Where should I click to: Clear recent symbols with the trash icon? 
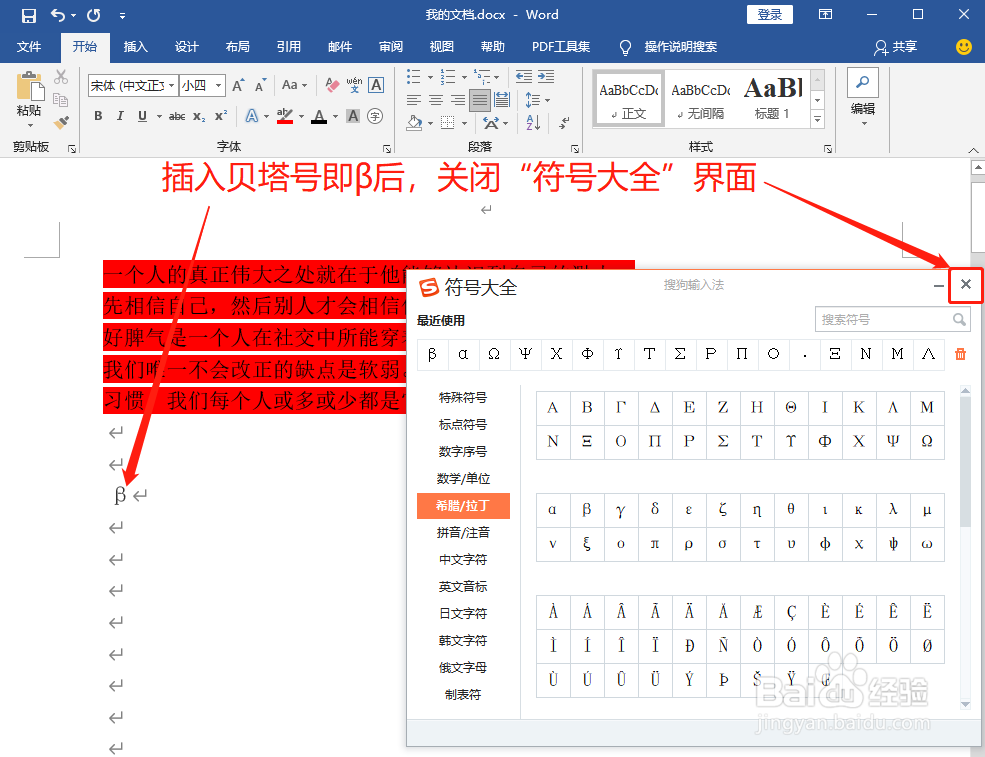(x=959, y=354)
